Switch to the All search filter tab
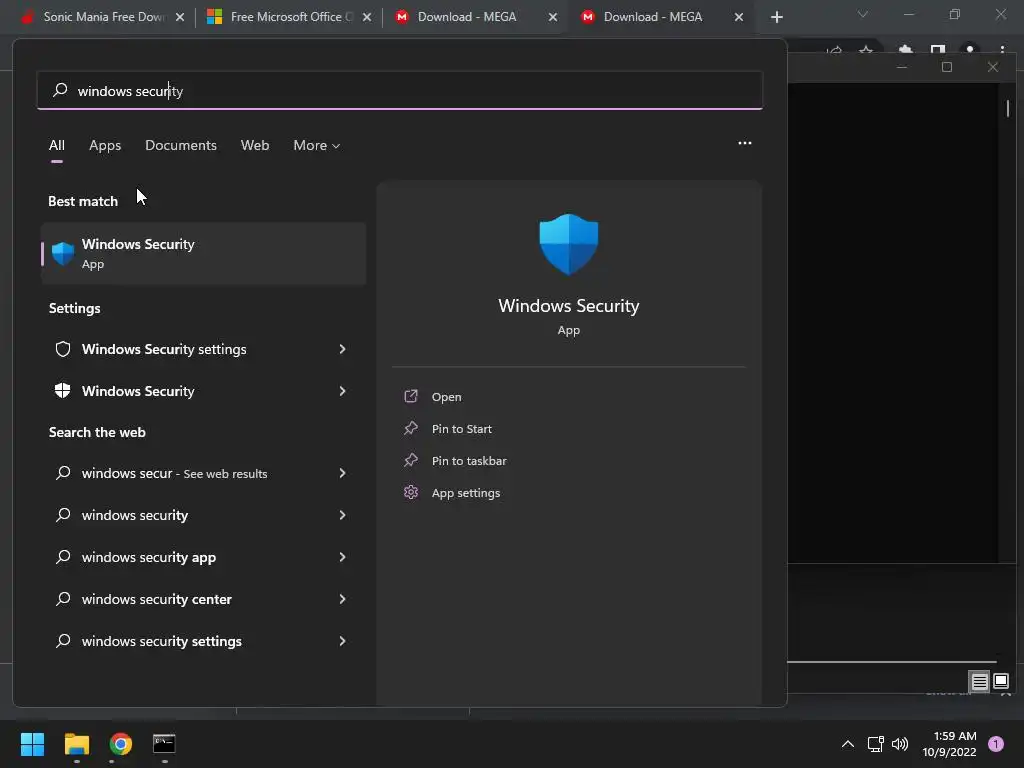The image size is (1024, 768). [57, 145]
